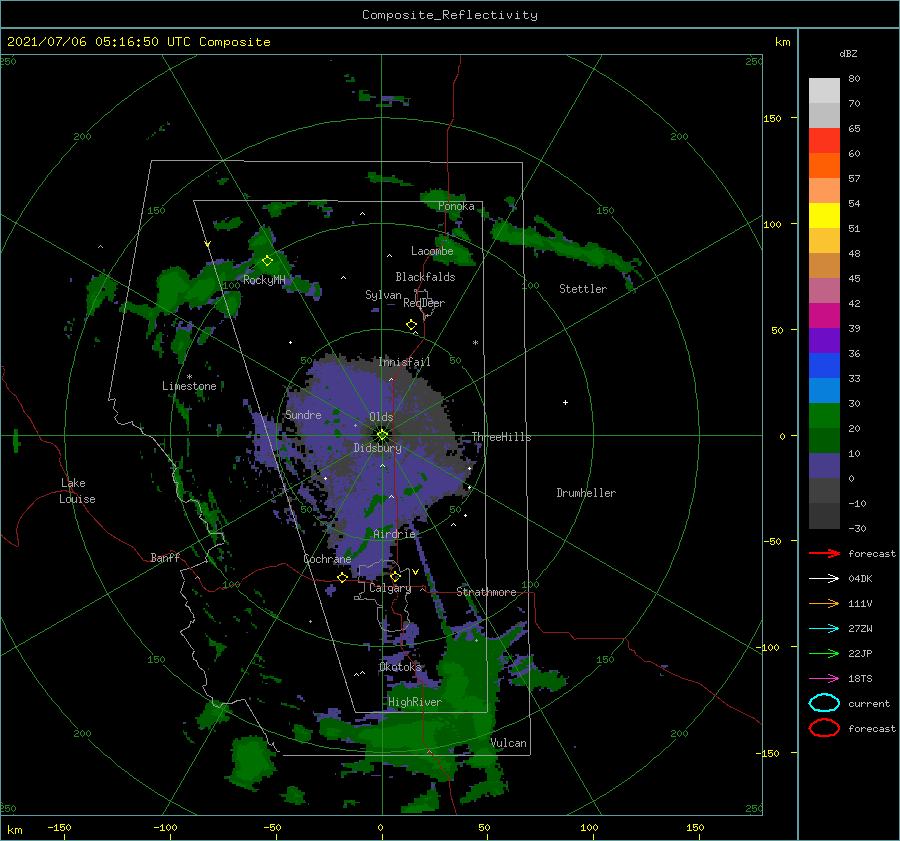
Task: Select the red swatch between 65 and 60
Action: [824, 141]
